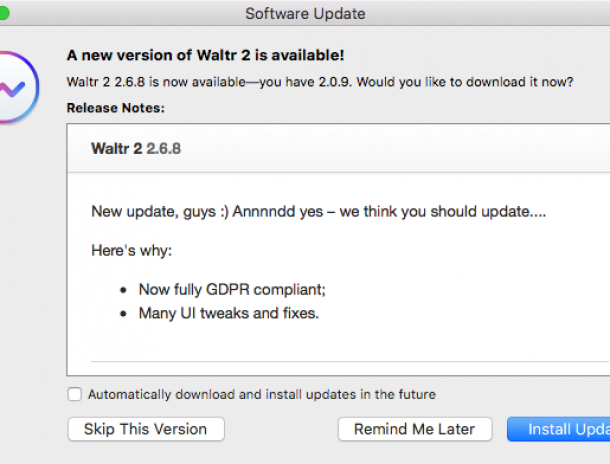Click the Waltr 2 app icon
610x464 pixels.
tap(18, 87)
